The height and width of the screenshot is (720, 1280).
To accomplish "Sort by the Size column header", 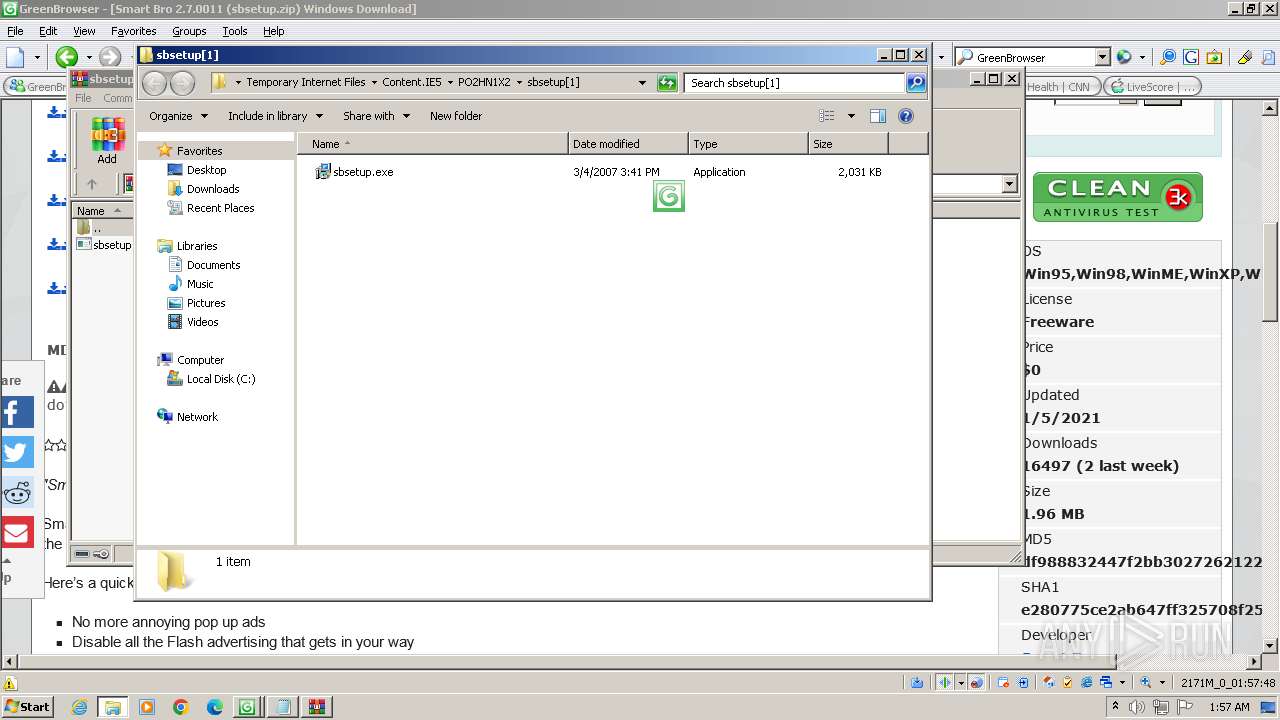I will click(x=848, y=144).
